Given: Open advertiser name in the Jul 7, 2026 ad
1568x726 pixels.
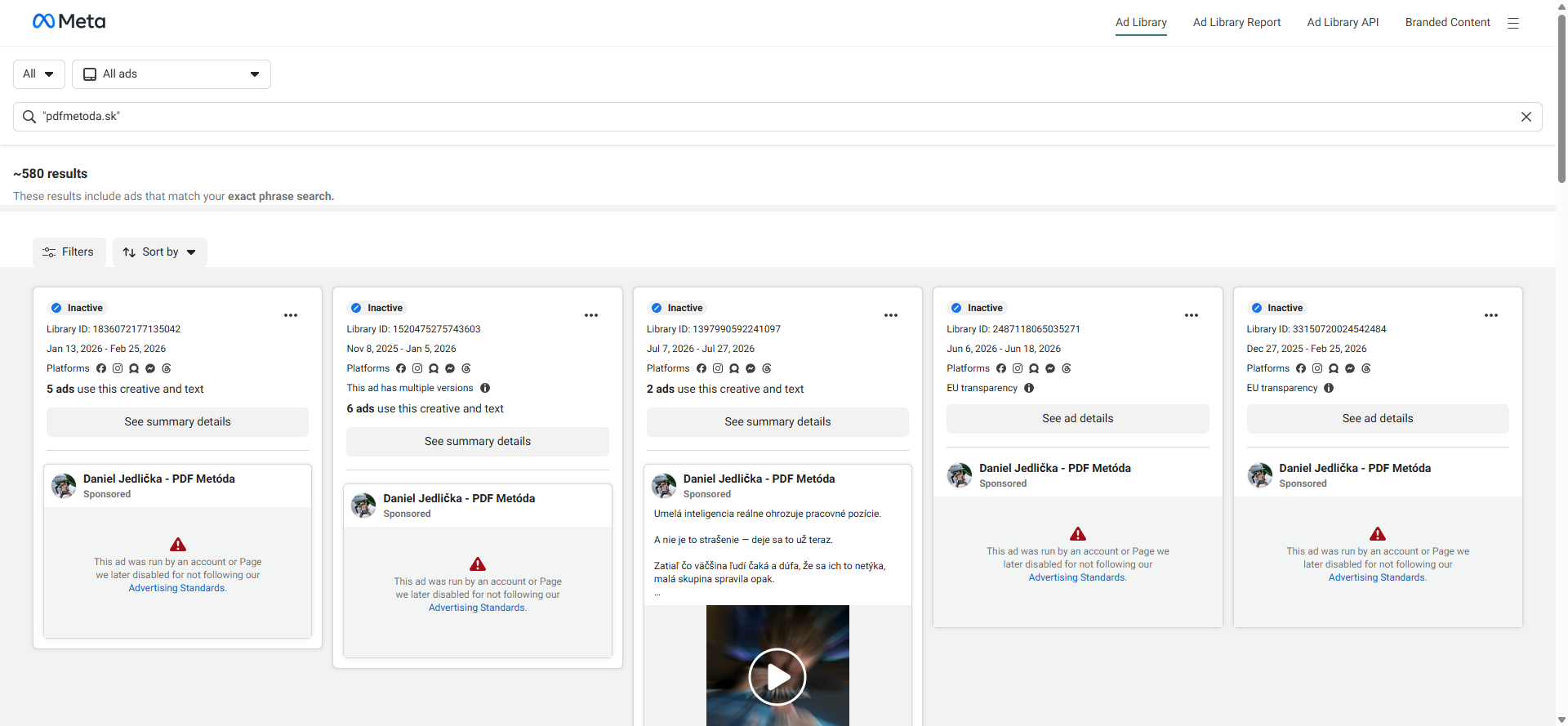Looking at the screenshot, I should [x=759, y=479].
